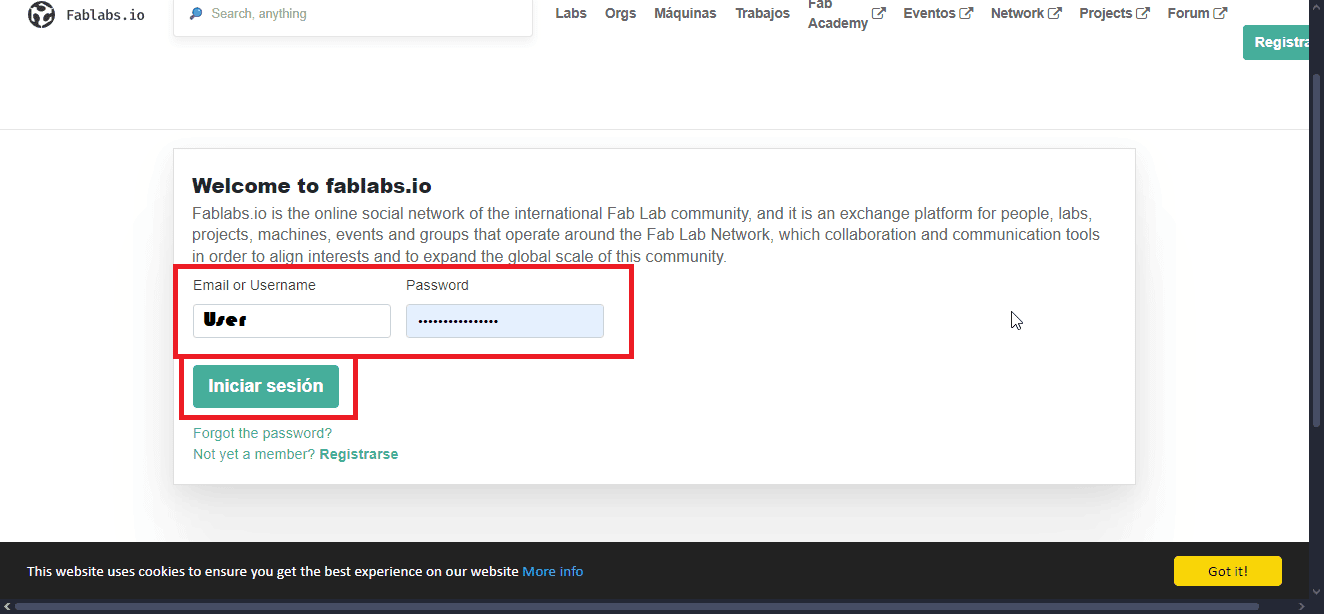Click the Fablabs.io site name
Screen dimensions: 1324x614
[105, 15]
